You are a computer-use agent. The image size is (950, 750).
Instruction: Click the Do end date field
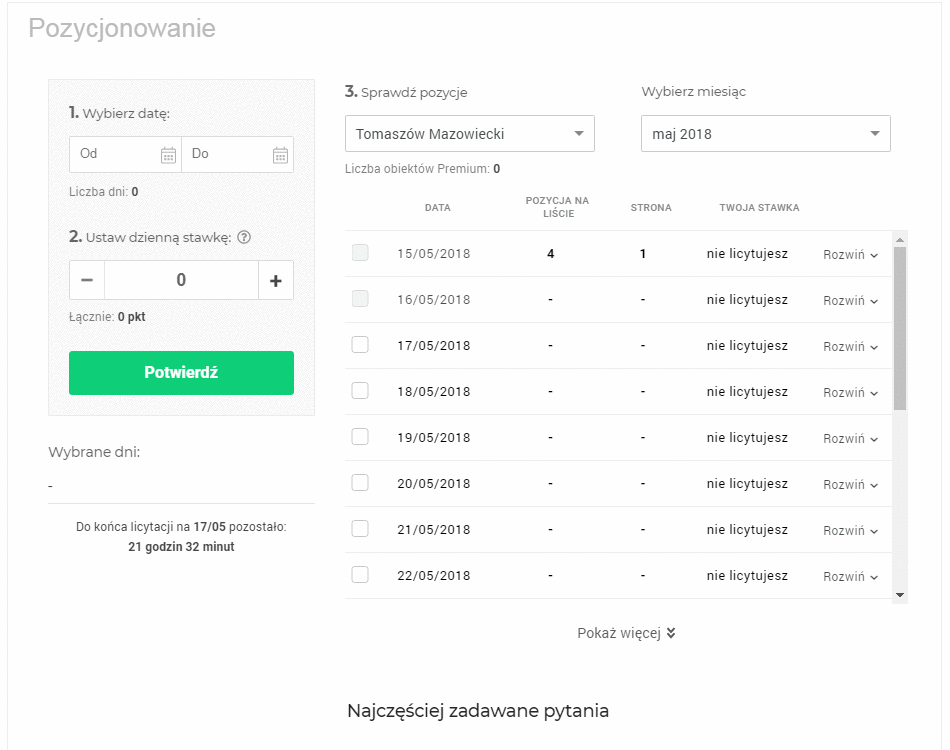tap(238, 154)
